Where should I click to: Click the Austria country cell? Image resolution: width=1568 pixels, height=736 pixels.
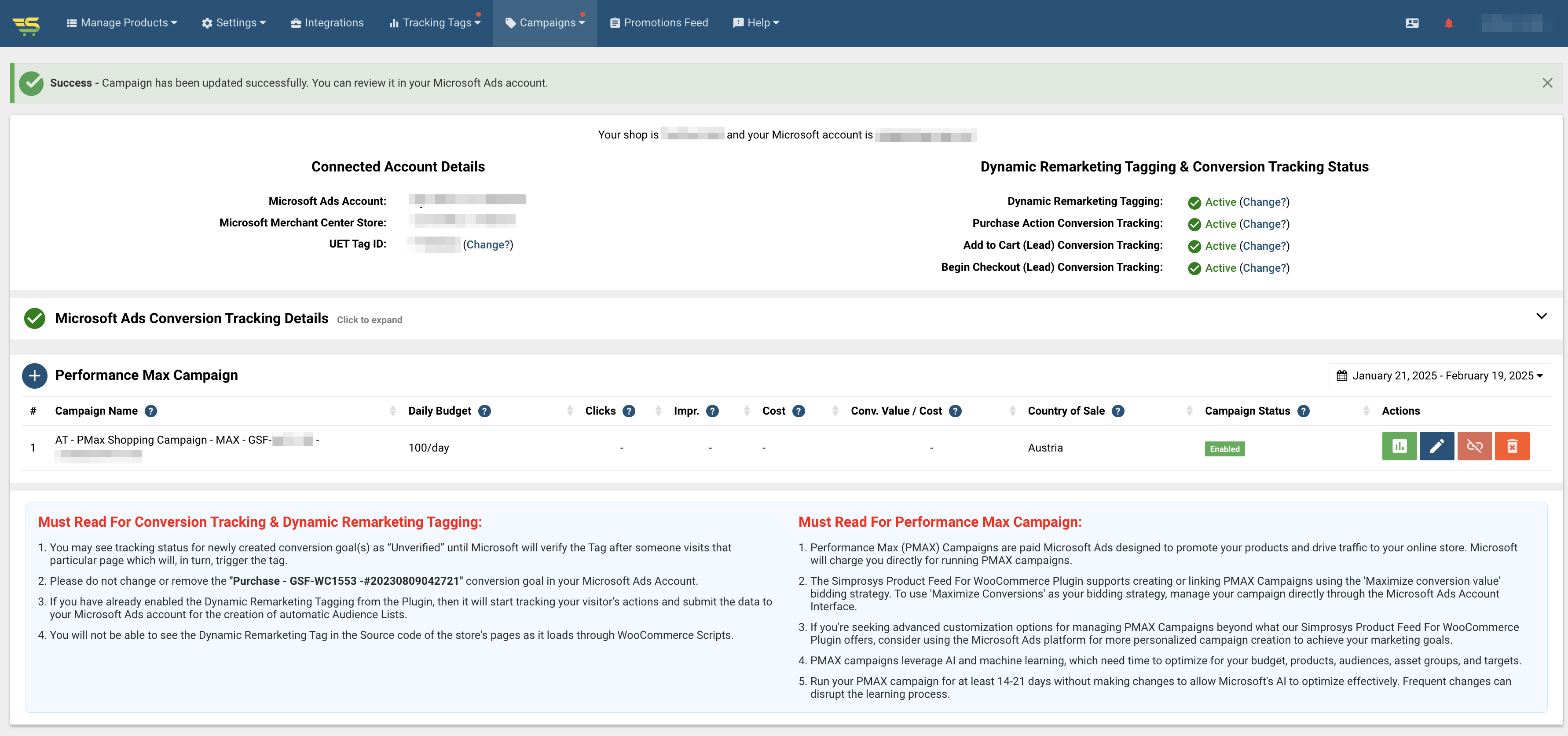pyautogui.click(x=1045, y=448)
